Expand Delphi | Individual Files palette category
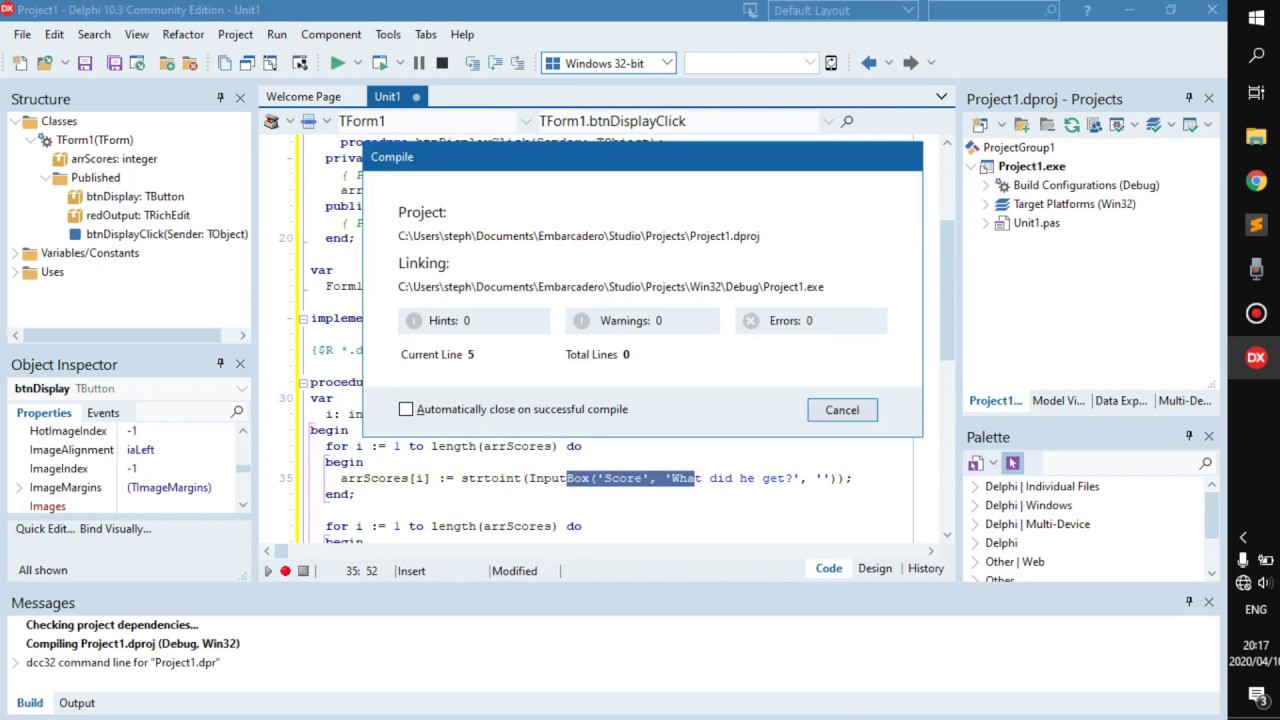 (975, 486)
